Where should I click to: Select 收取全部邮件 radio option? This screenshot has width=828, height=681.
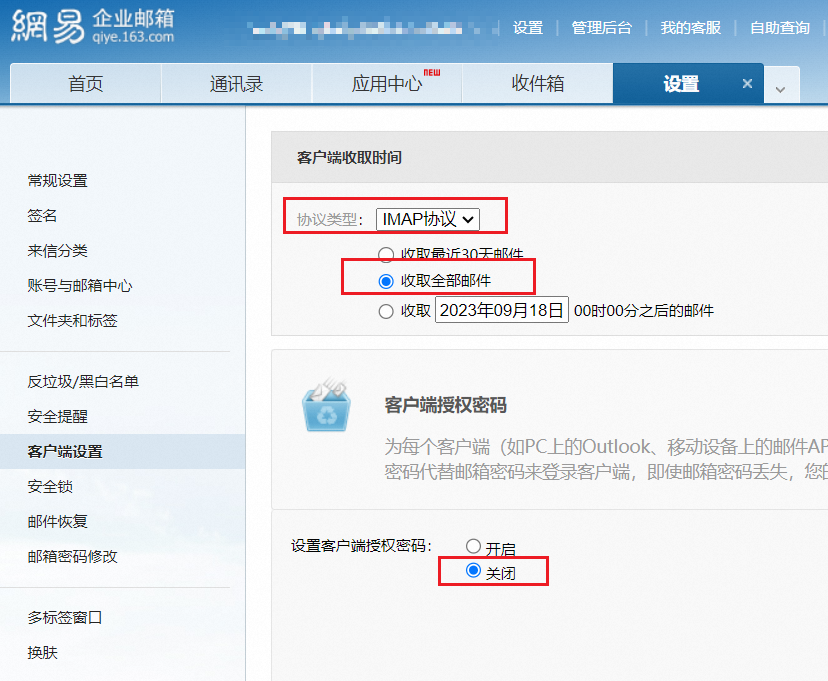coord(386,281)
